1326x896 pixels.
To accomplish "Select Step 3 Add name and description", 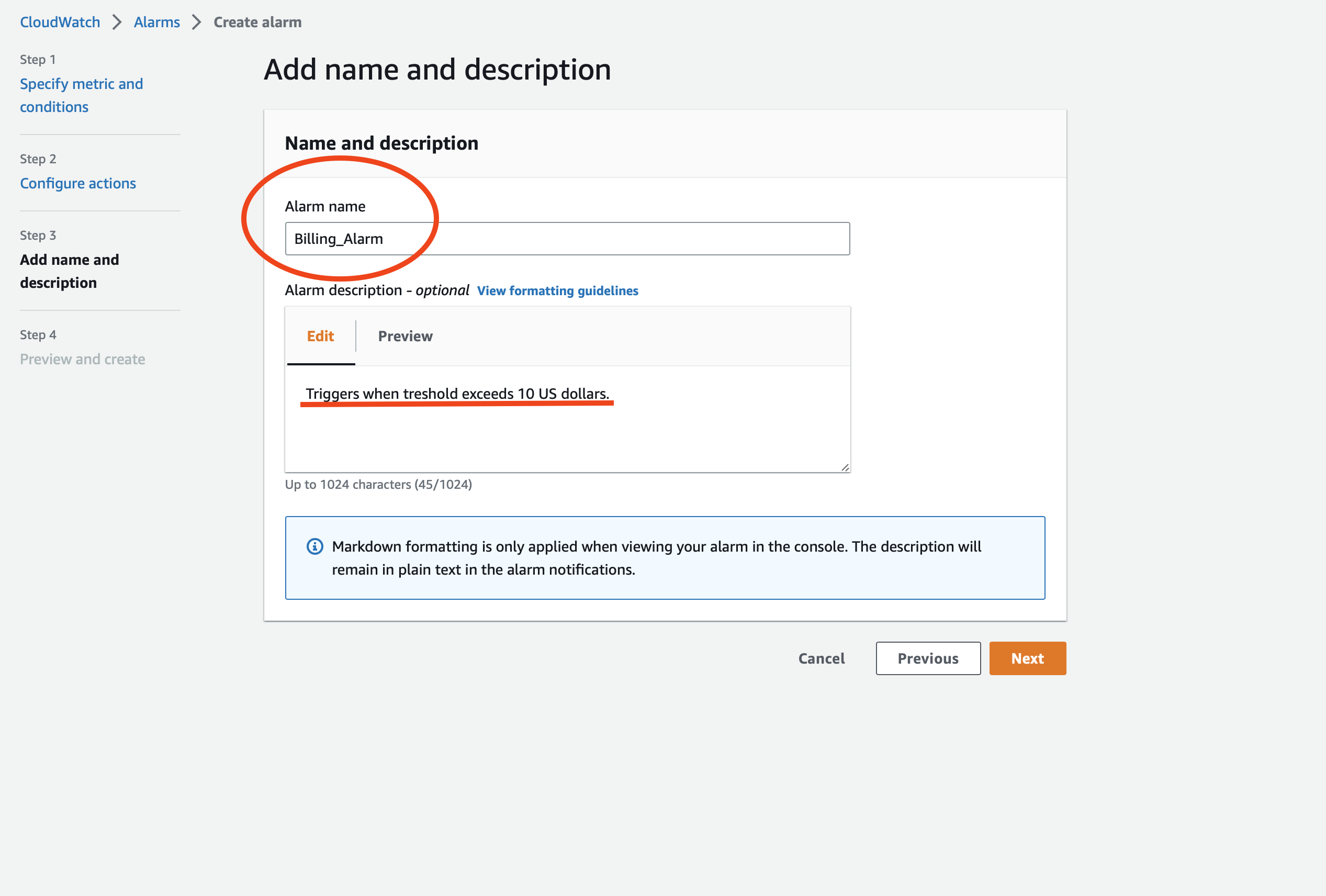I will pyautogui.click(x=69, y=271).
